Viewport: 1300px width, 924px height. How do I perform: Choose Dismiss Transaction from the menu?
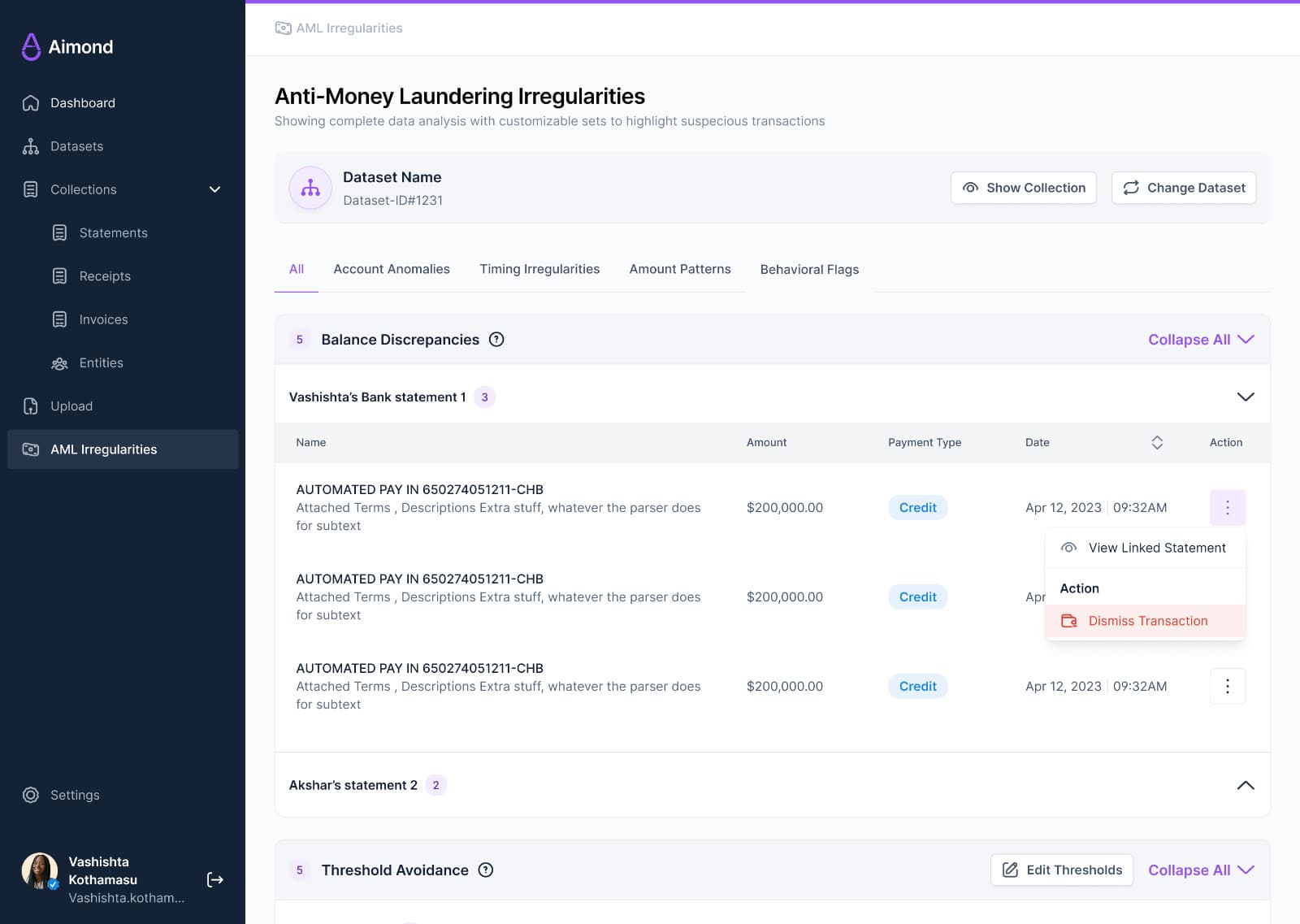[x=1146, y=621]
